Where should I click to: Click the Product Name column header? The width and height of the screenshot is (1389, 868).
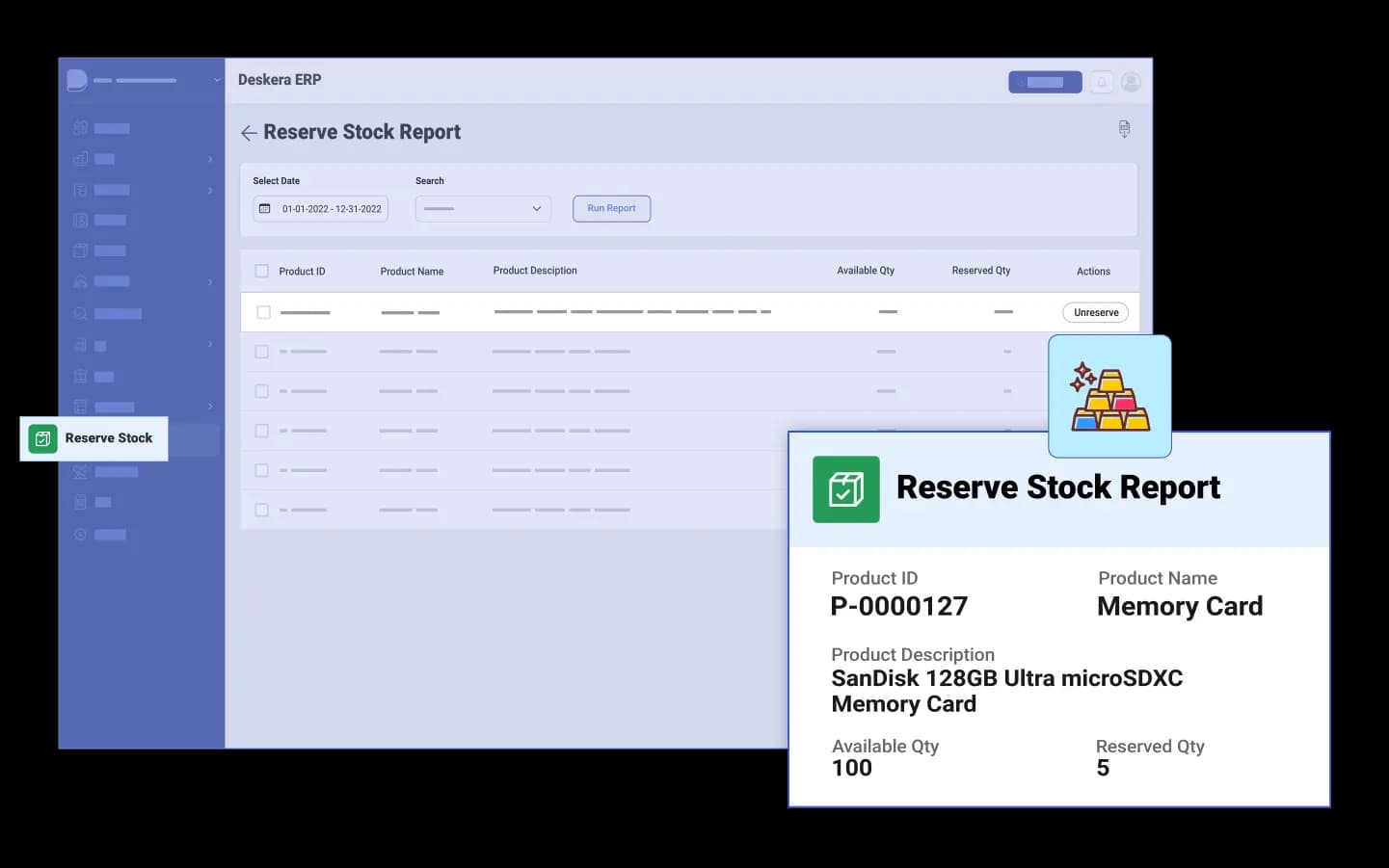412,272
